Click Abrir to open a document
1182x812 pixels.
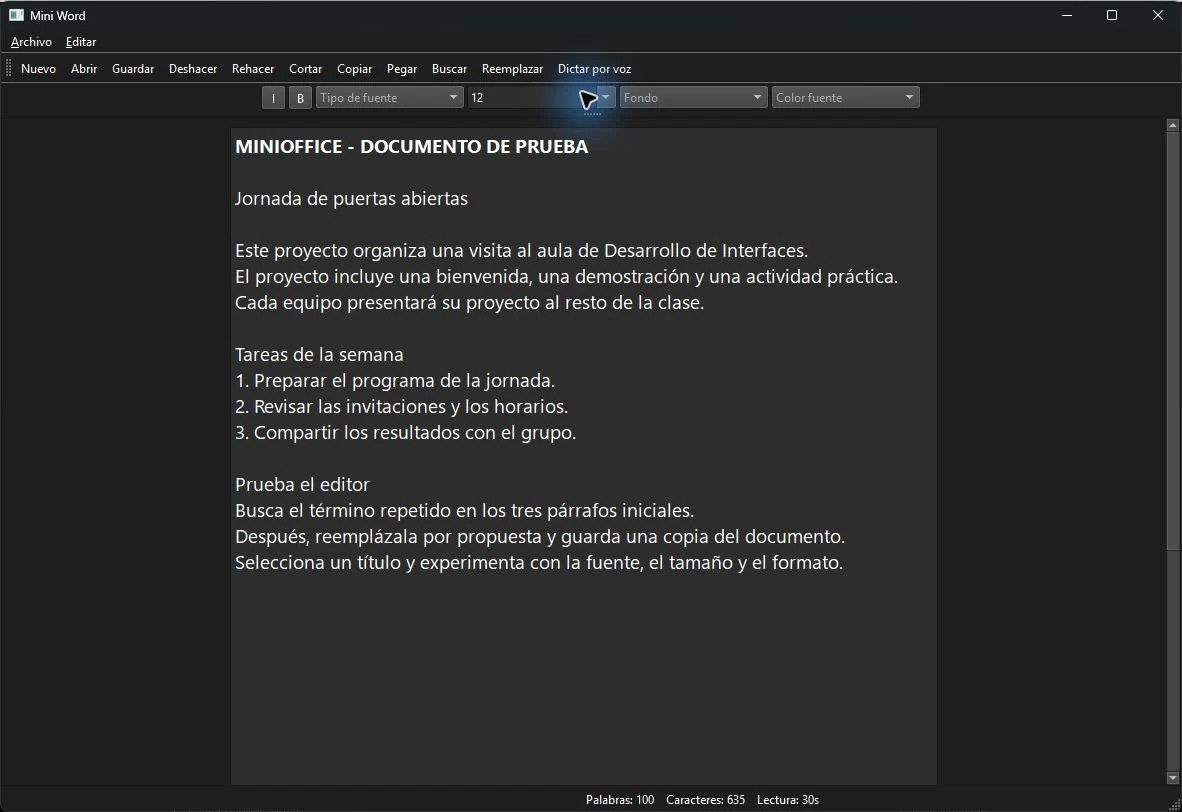click(84, 69)
